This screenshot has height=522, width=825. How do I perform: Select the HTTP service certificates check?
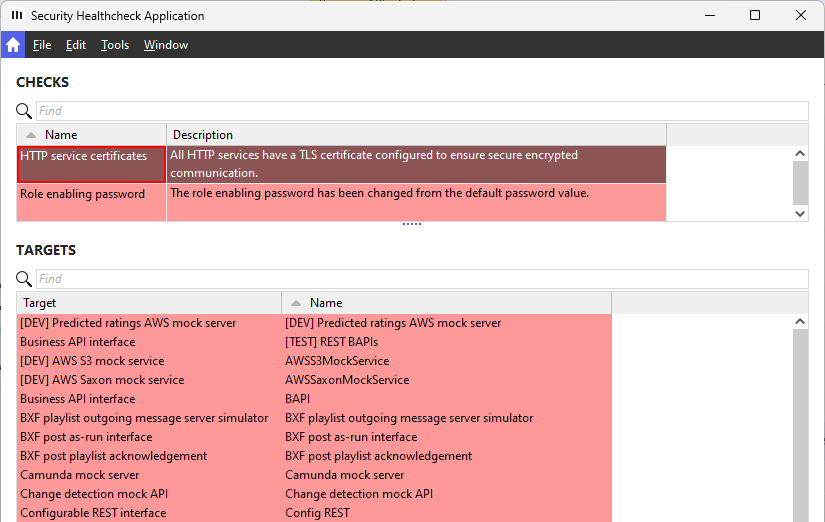[84, 157]
